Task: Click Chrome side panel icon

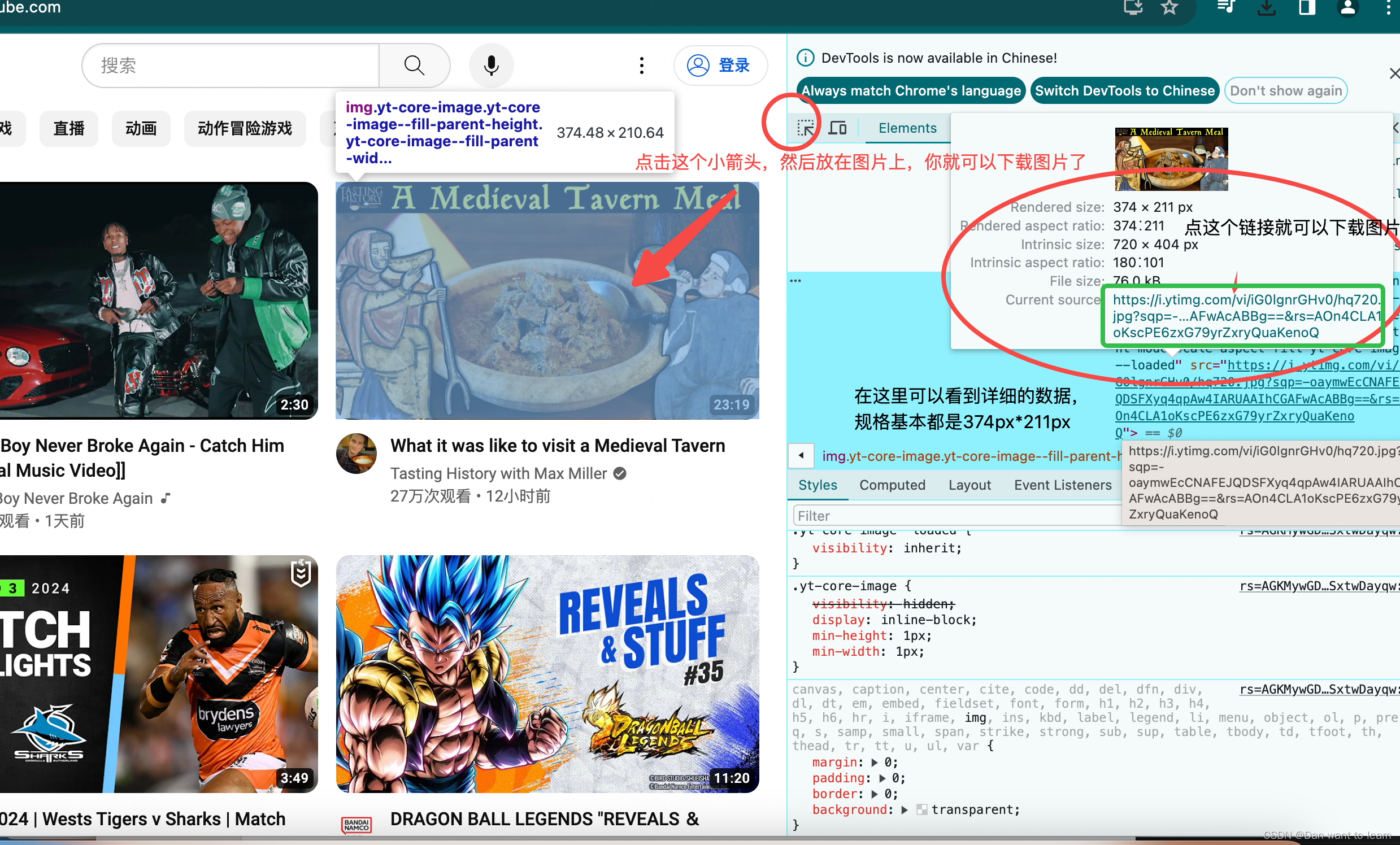Action: [x=1307, y=7]
